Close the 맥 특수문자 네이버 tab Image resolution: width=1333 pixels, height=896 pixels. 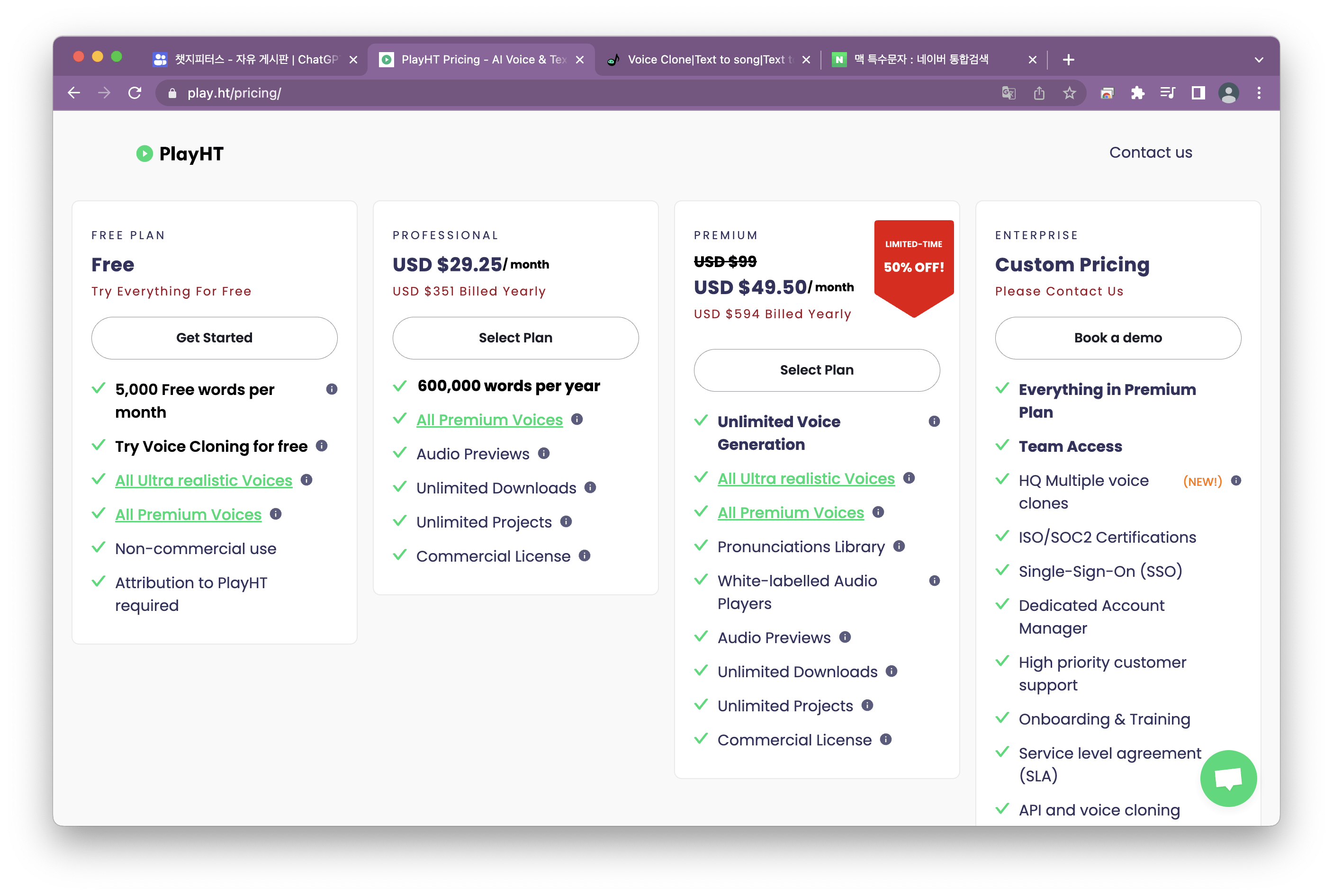coord(1032,59)
